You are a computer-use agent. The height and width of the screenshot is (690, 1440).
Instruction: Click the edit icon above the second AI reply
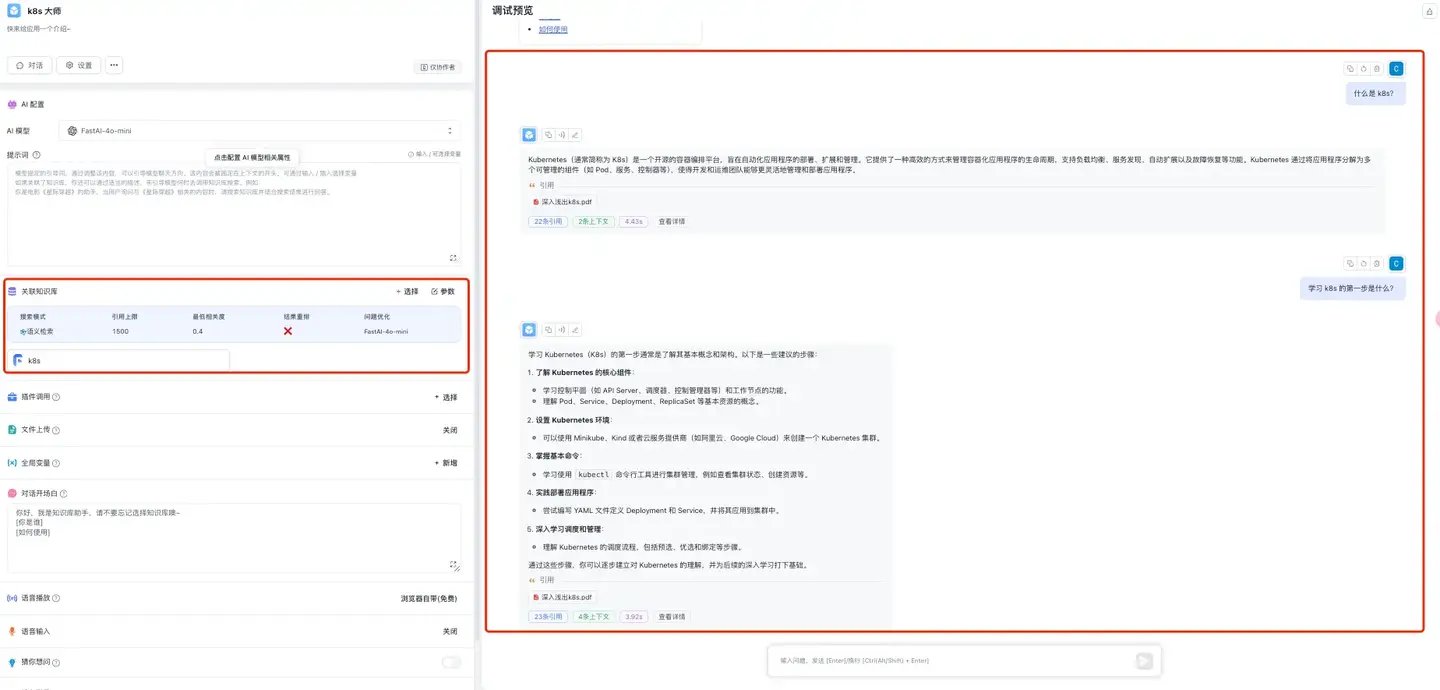click(574, 329)
